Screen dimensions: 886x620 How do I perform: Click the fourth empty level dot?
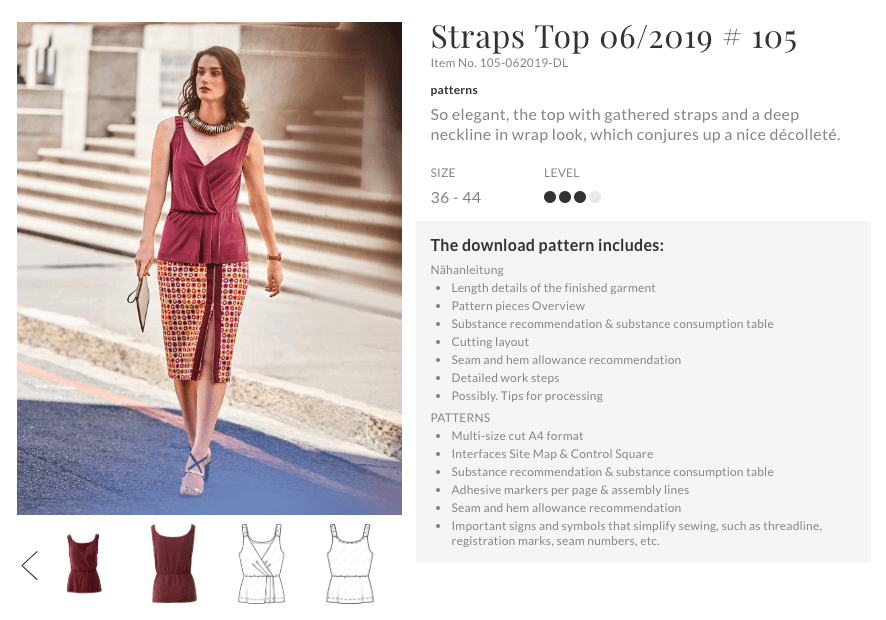[594, 197]
